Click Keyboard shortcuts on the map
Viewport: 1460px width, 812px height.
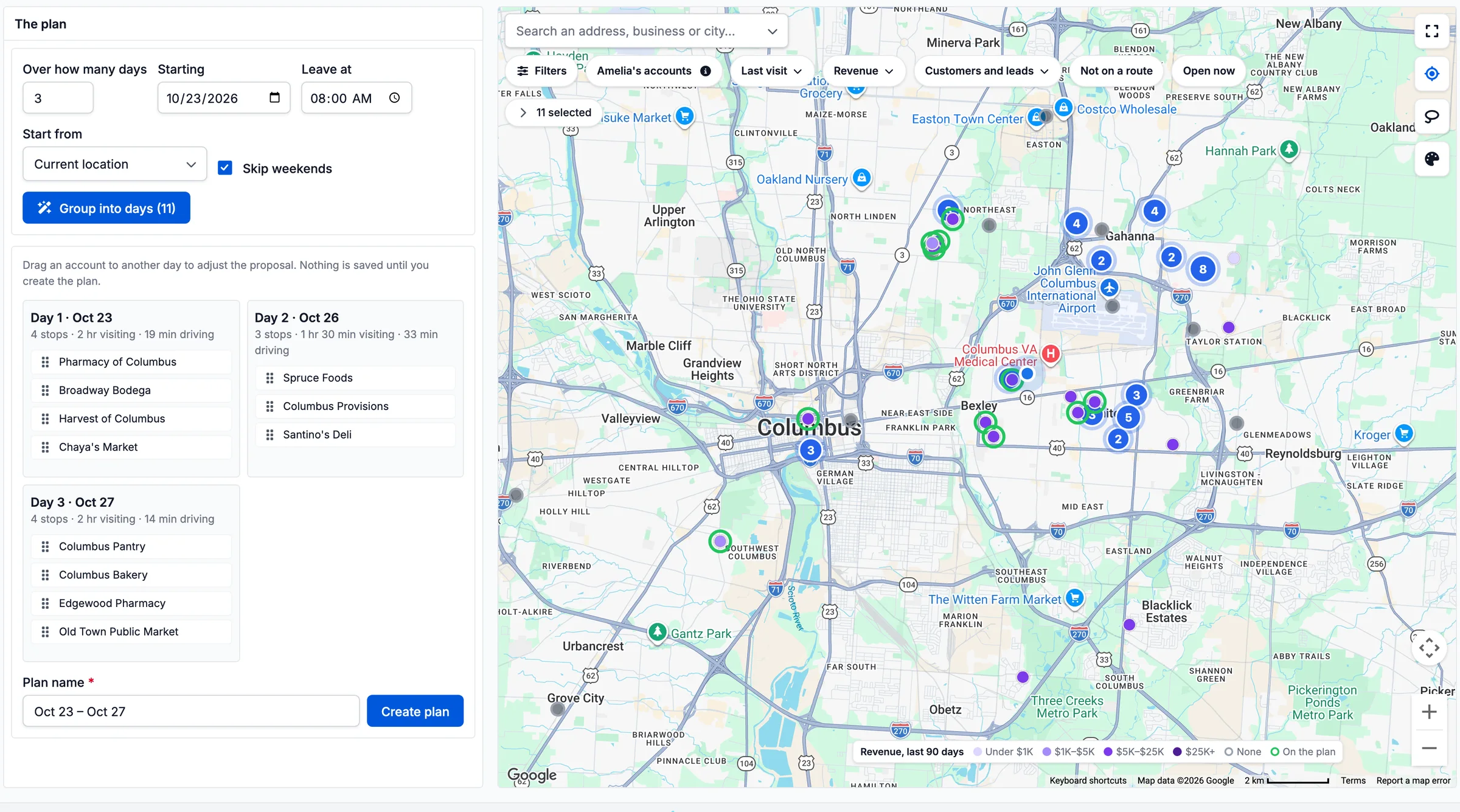1088,780
